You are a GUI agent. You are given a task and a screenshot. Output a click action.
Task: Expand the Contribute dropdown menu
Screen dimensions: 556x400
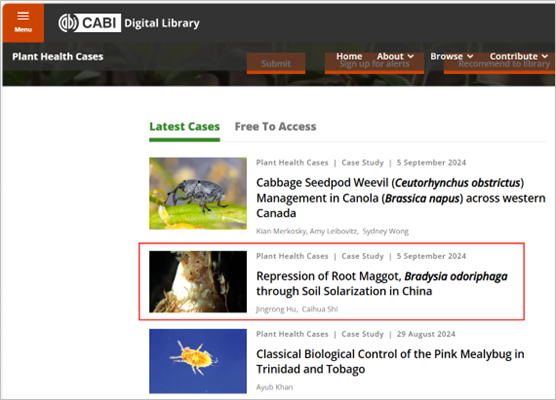pos(519,56)
